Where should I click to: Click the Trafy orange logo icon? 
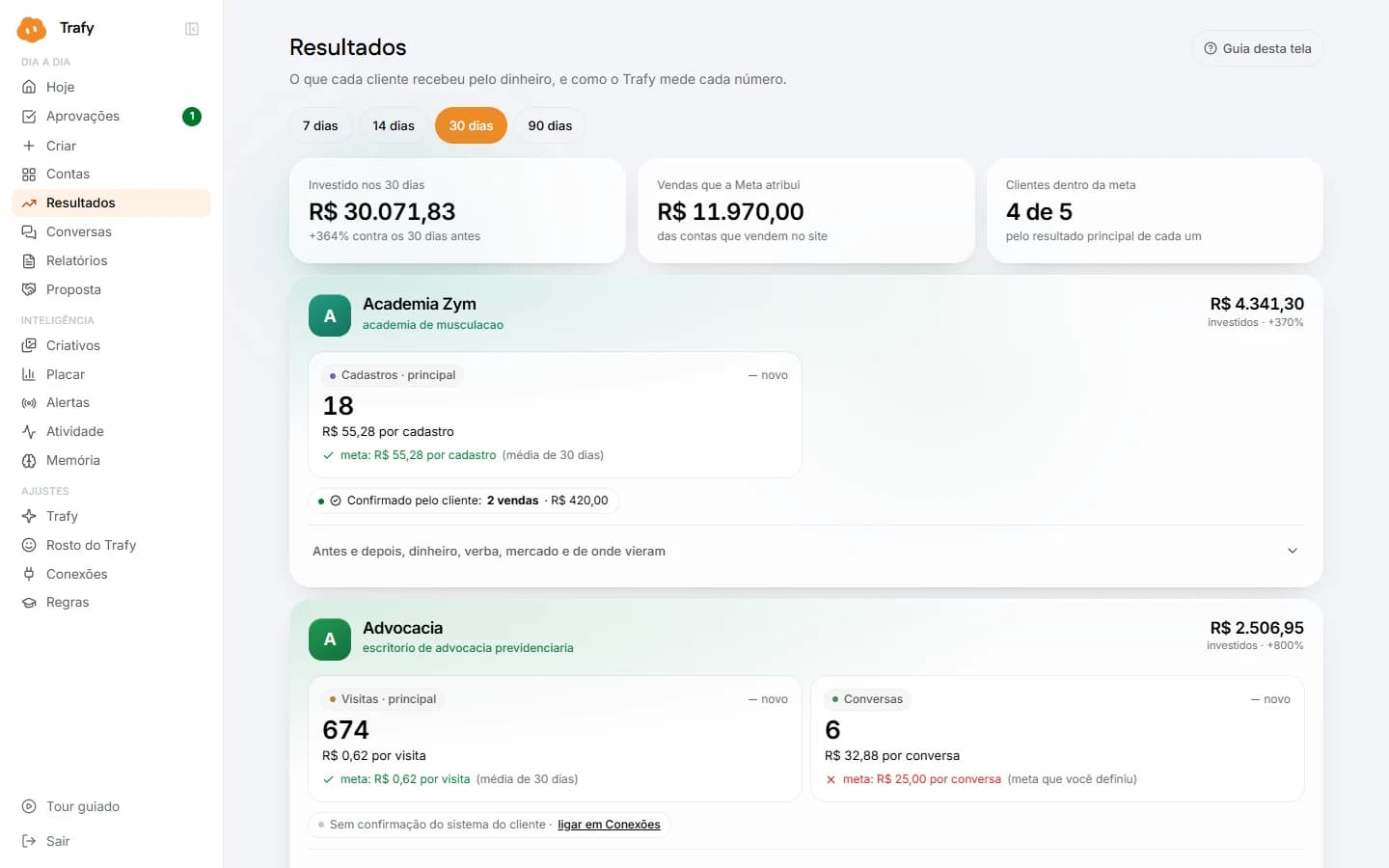tap(32, 30)
